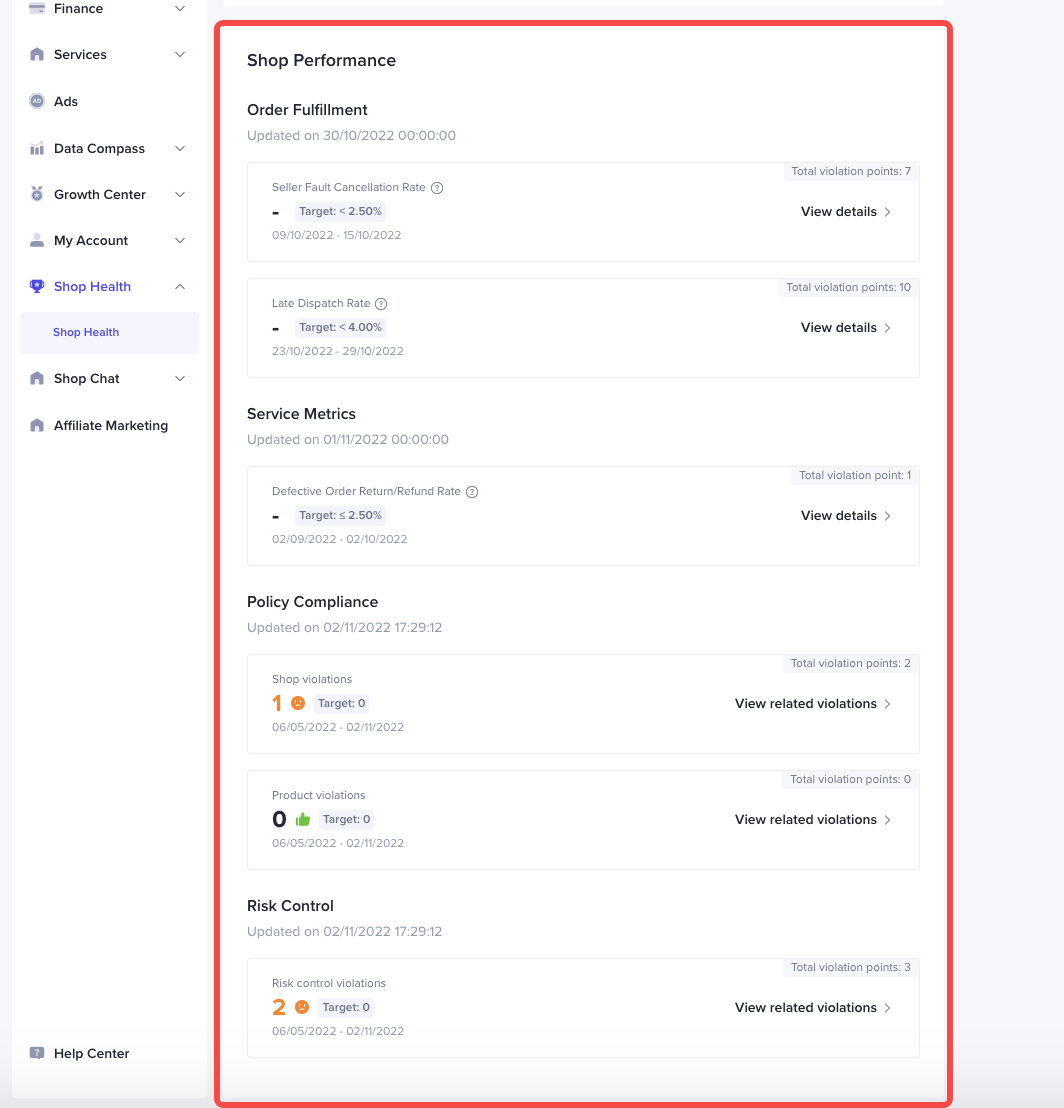Screen dimensions: 1064x1108
Task: Expand the Services sidebar section
Action: pyautogui.click(x=180, y=55)
